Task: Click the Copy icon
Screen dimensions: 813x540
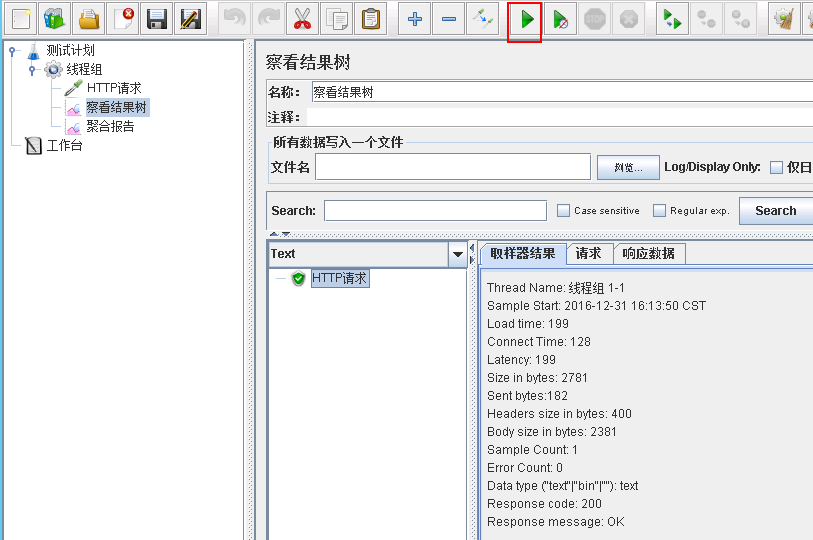Action: click(x=337, y=19)
